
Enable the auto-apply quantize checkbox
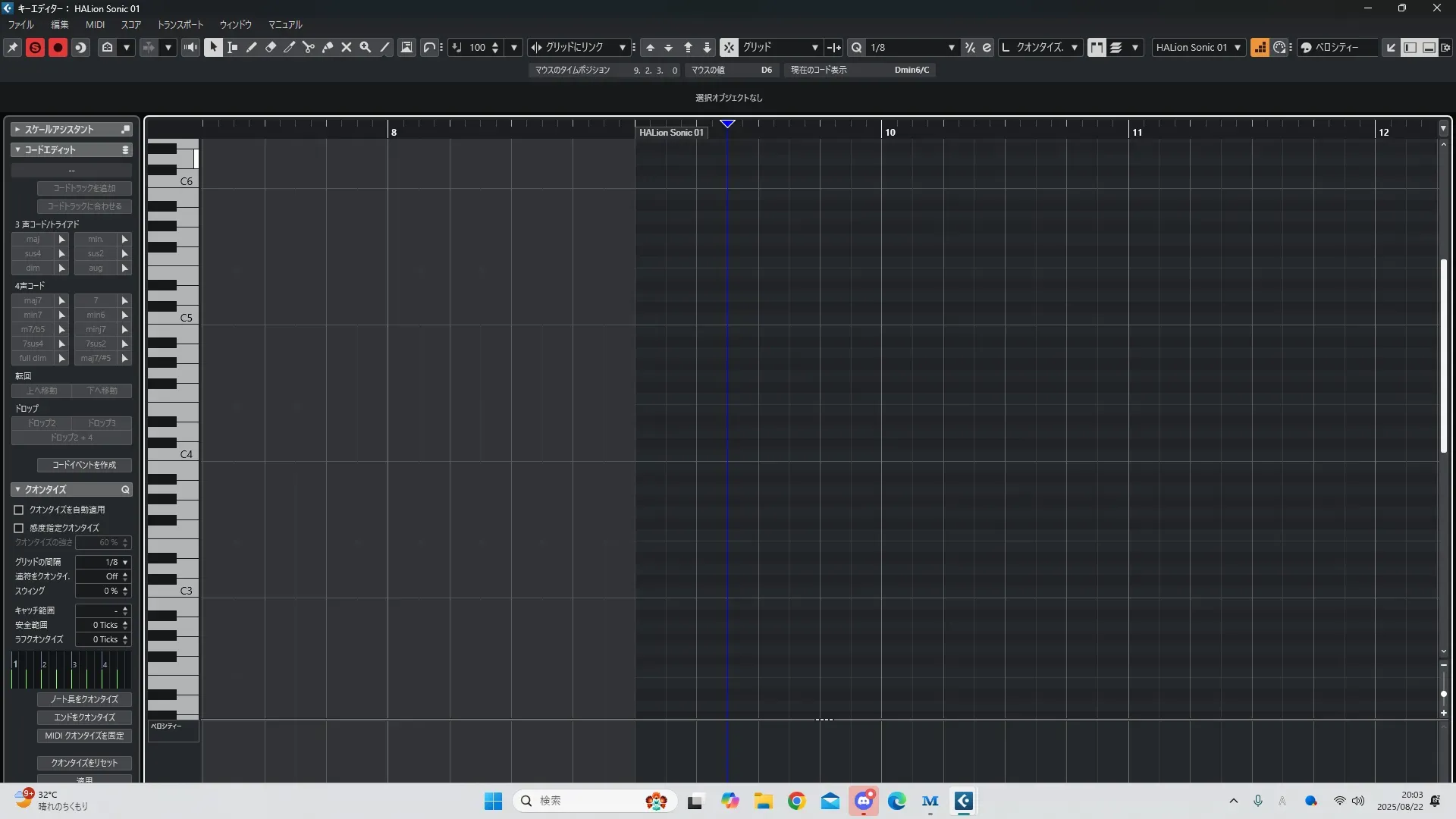click(x=19, y=510)
